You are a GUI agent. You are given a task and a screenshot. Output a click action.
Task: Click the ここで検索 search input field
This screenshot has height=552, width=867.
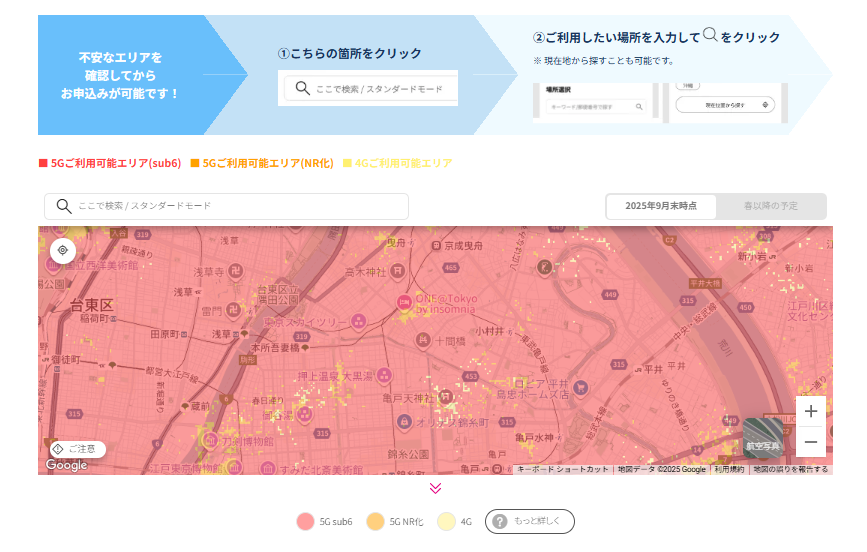coord(240,206)
